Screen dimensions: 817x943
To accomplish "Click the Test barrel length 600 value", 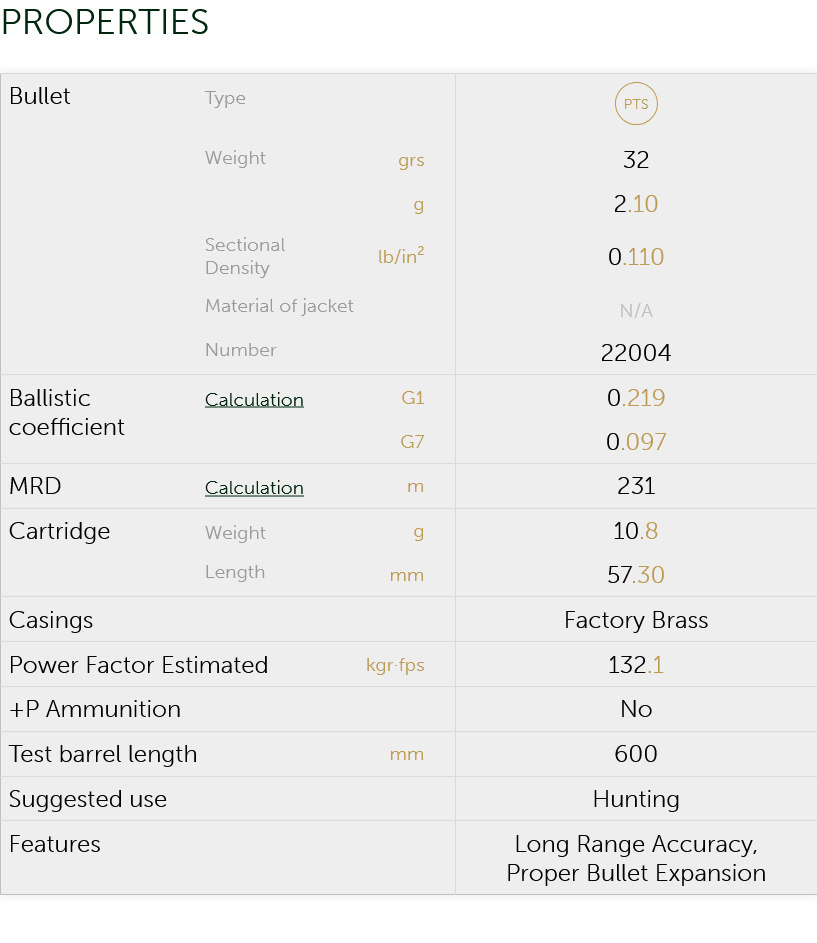I will pyautogui.click(x=636, y=754).
